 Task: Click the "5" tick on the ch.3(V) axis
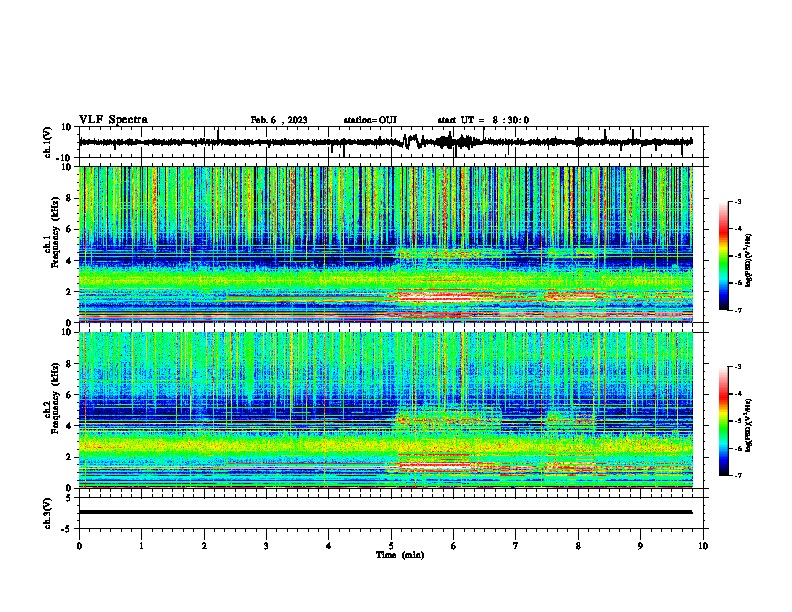[70, 498]
